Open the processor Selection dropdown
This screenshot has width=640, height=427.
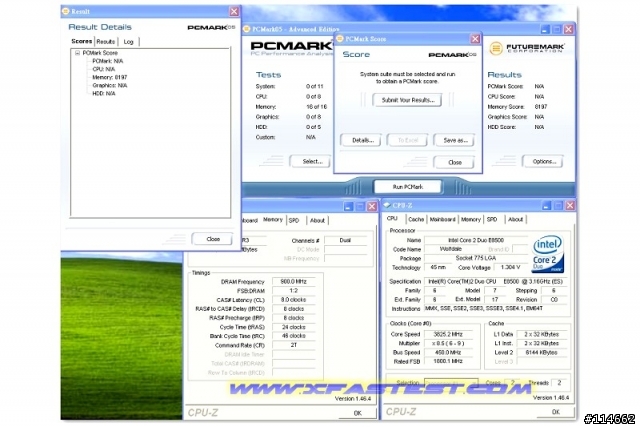[451, 383]
